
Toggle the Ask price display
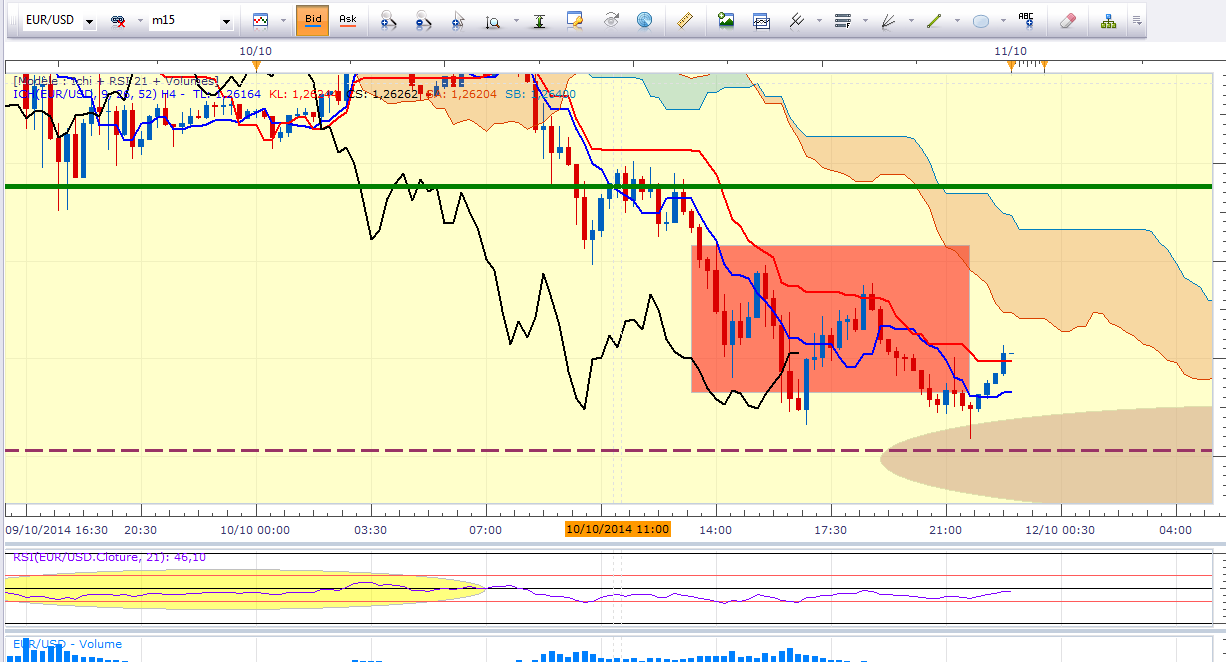tap(347, 20)
